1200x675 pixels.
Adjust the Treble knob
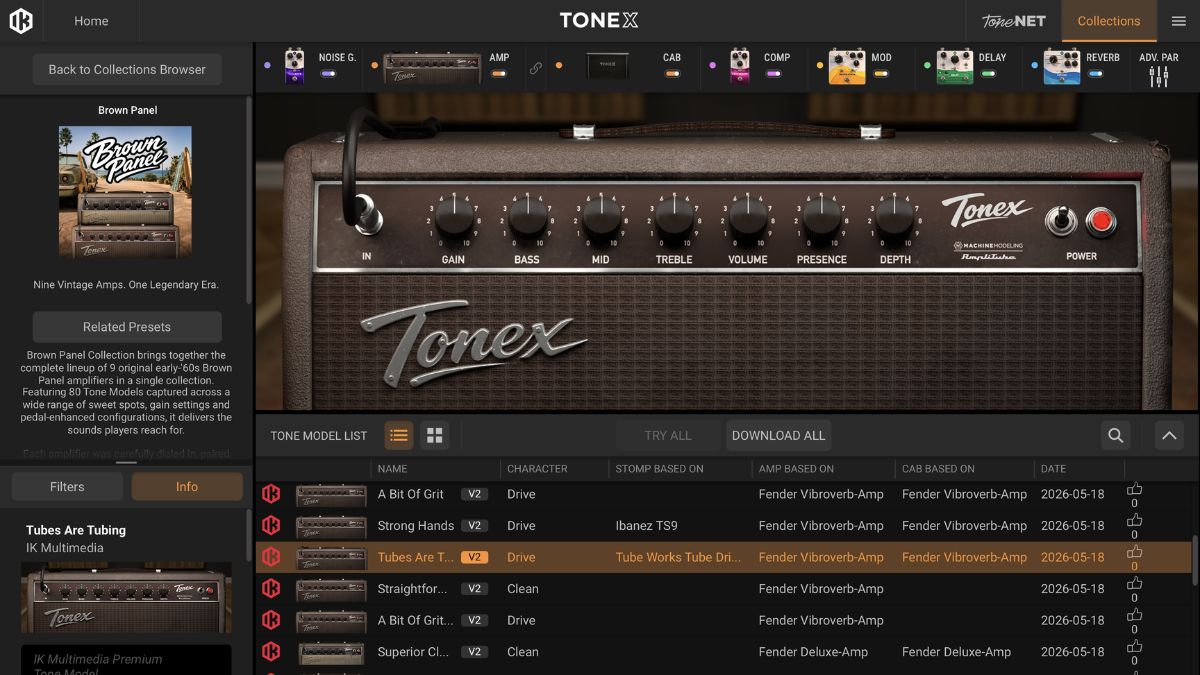pyautogui.click(x=674, y=216)
